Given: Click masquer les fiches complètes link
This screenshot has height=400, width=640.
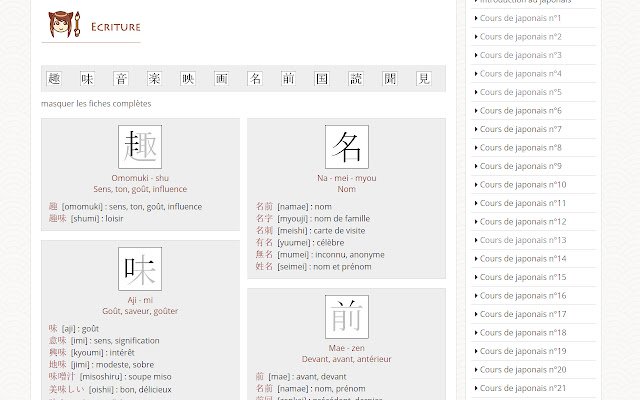Looking at the screenshot, I should 96,104.
